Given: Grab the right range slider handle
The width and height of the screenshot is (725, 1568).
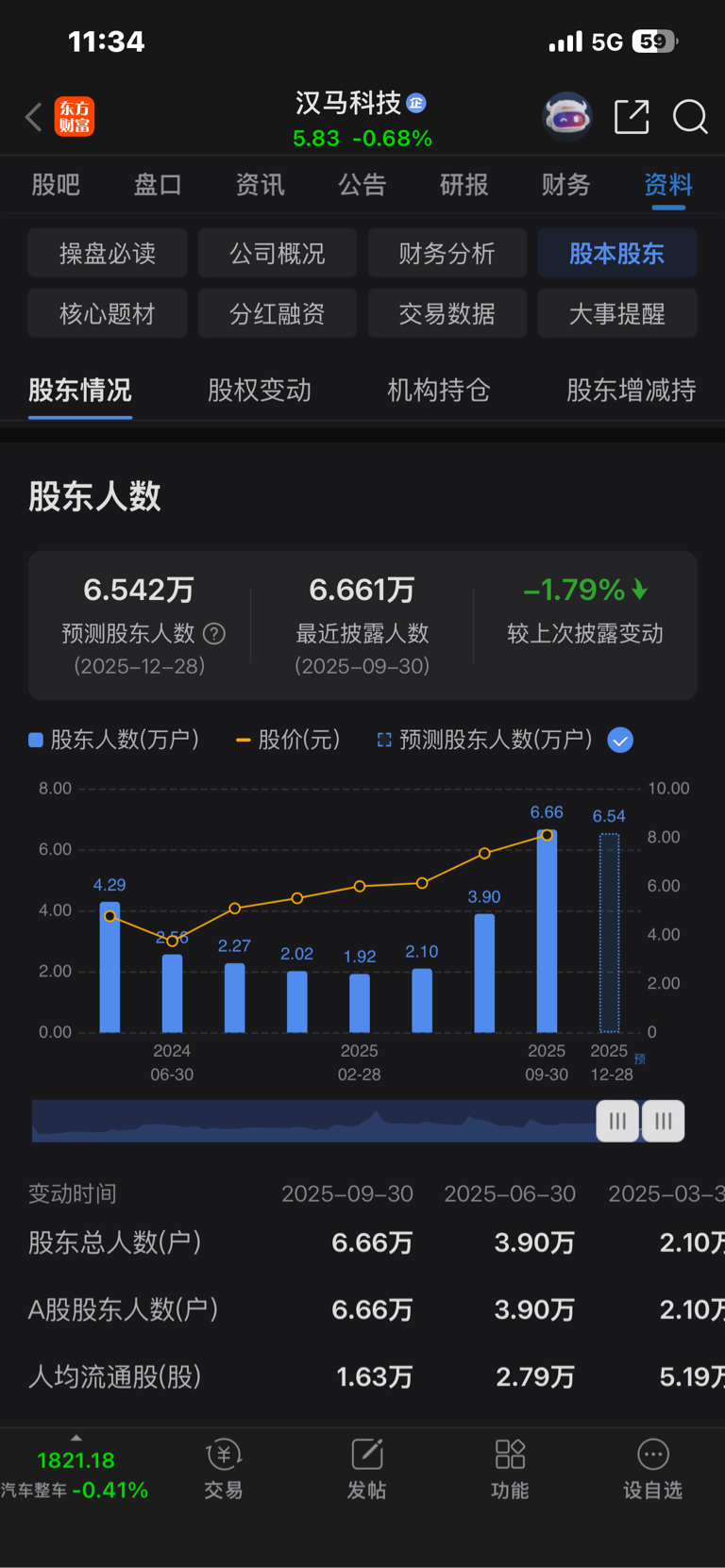Looking at the screenshot, I should pyautogui.click(x=664, y=1121).
